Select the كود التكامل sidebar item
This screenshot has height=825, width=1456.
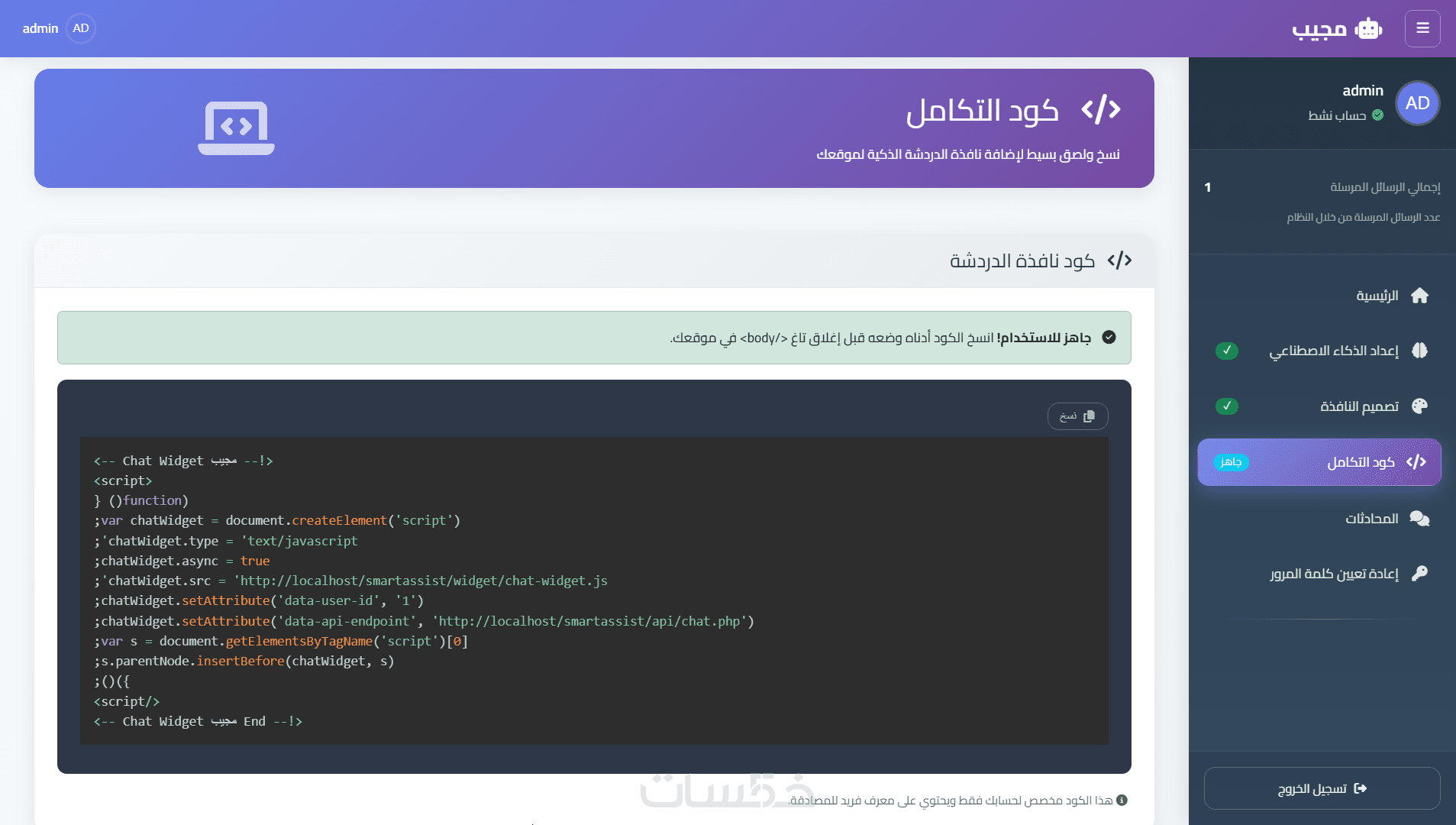pyautogui.click(x=1360, y=462)
